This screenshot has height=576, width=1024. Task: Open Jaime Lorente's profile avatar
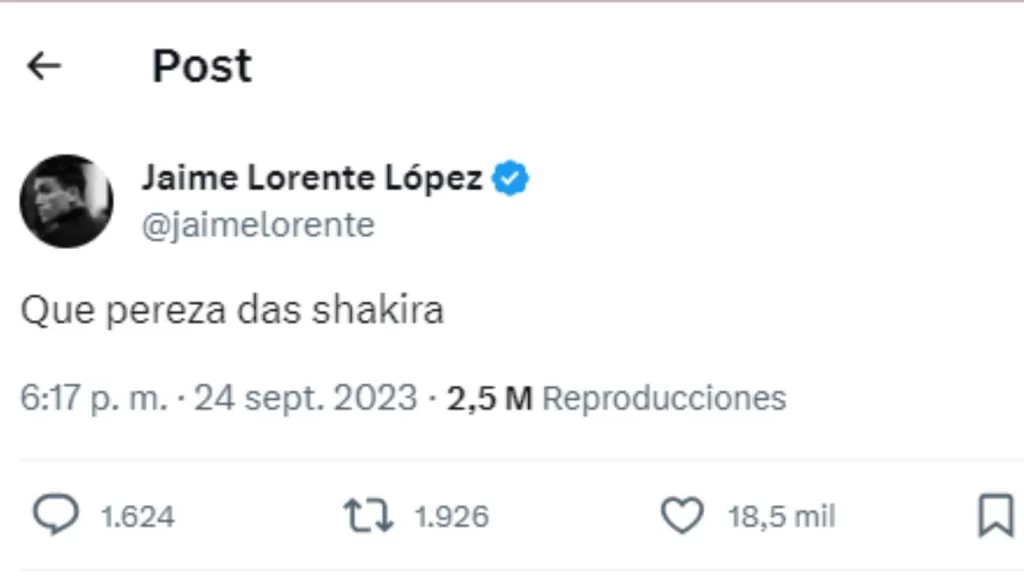pyautogui.click(x=66, y=201)
